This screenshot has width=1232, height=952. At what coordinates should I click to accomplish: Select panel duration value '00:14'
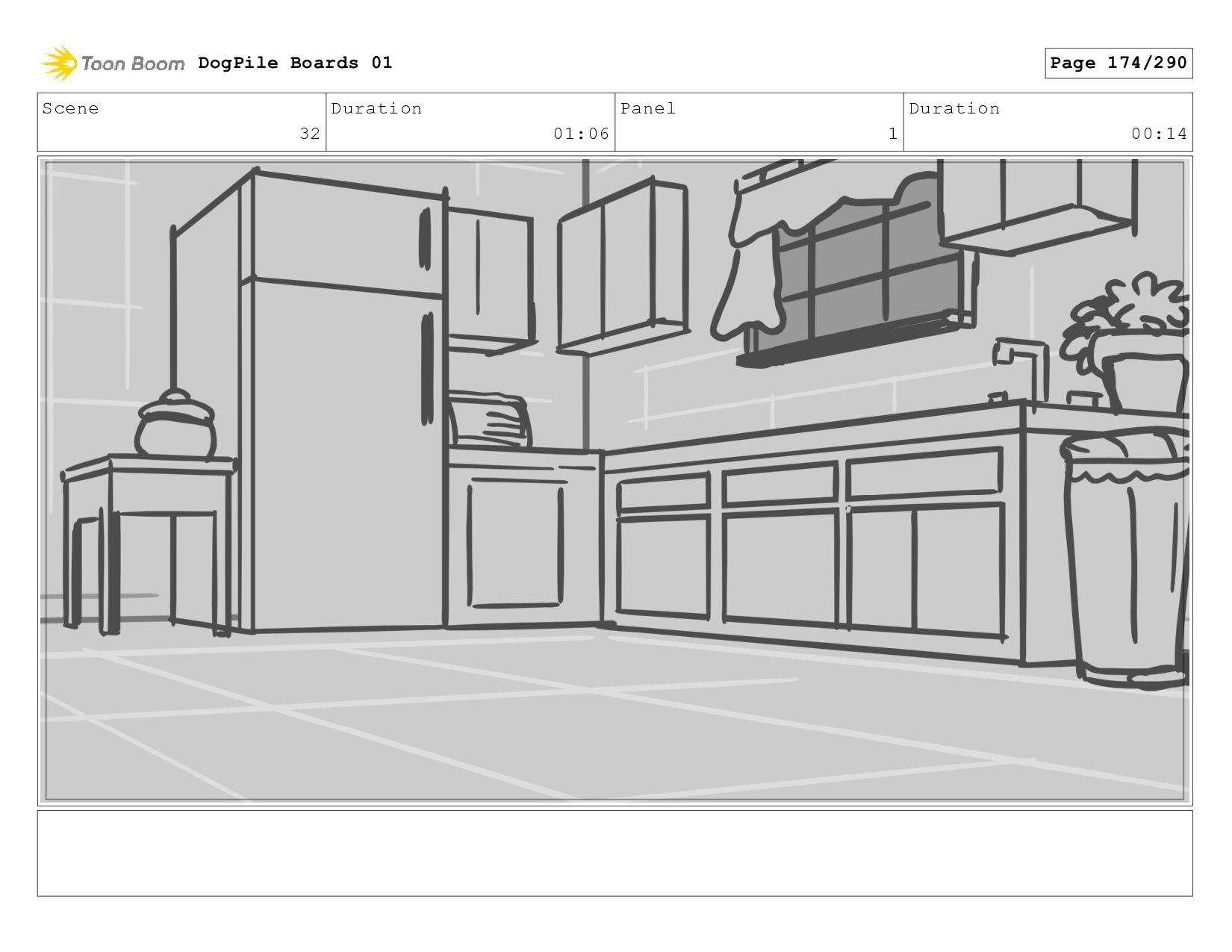coord(1159,134)
